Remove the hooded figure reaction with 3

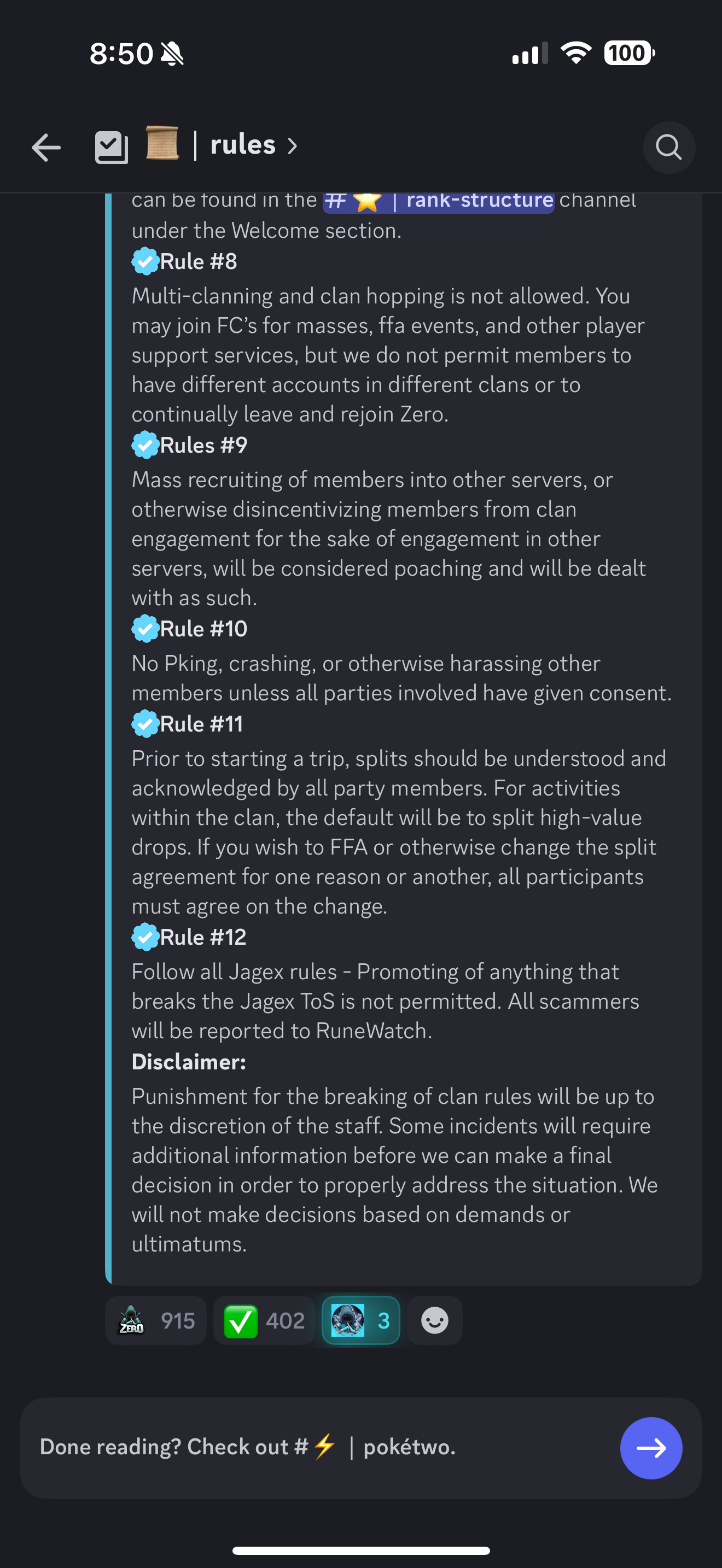click(360, 1320)
